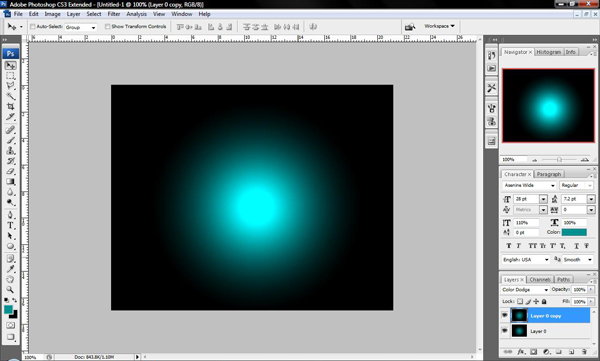Open the Filter menu
This screenshot has height=361, width=600.
(x=114, y=14)
